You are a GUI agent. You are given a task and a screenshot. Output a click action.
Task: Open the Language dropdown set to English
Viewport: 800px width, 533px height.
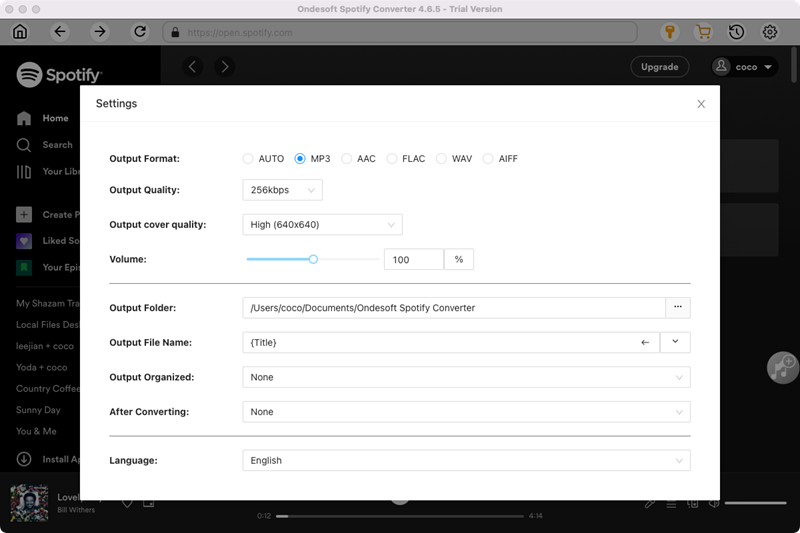coord(466,461)
